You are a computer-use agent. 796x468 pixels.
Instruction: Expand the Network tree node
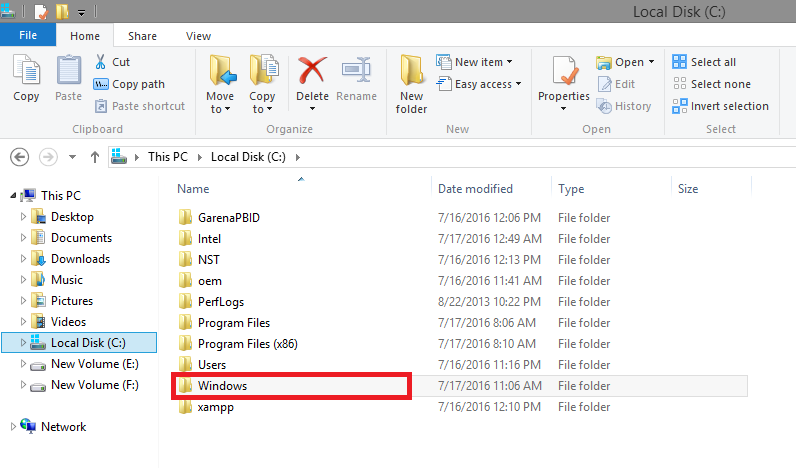pos(13,427)
